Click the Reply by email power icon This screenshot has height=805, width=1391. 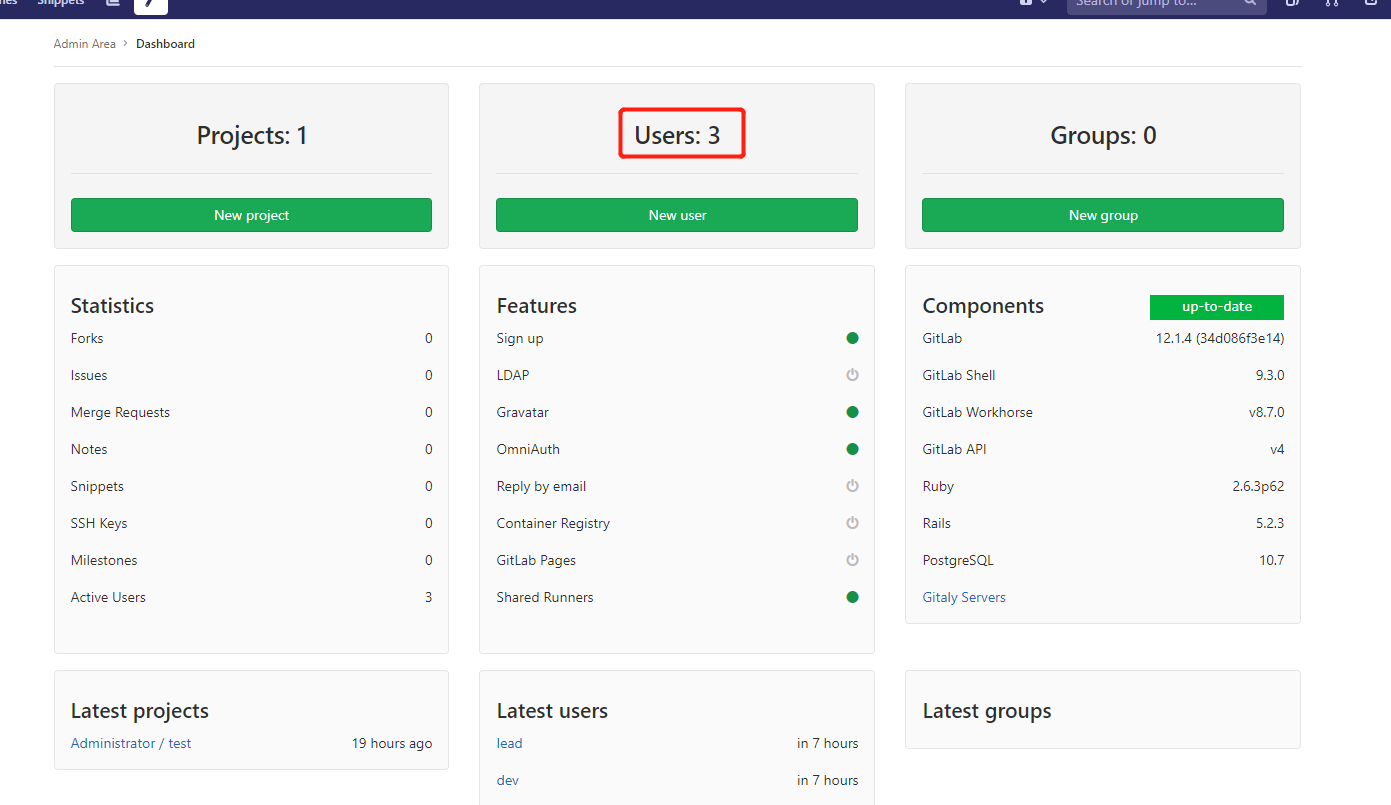pos(852,486)
